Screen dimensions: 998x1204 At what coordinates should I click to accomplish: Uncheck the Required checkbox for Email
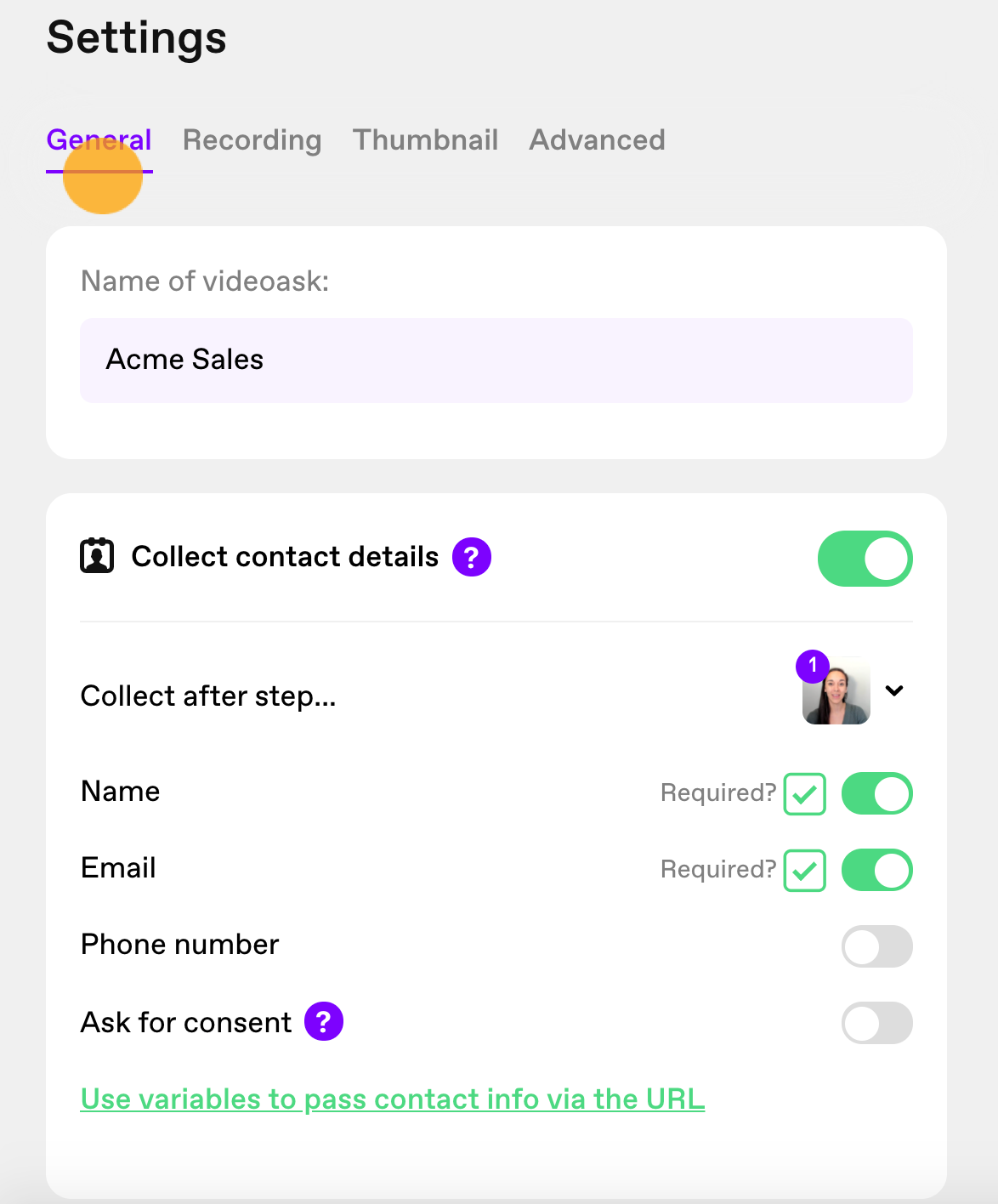pyautogui.click(x=805, y=871)
